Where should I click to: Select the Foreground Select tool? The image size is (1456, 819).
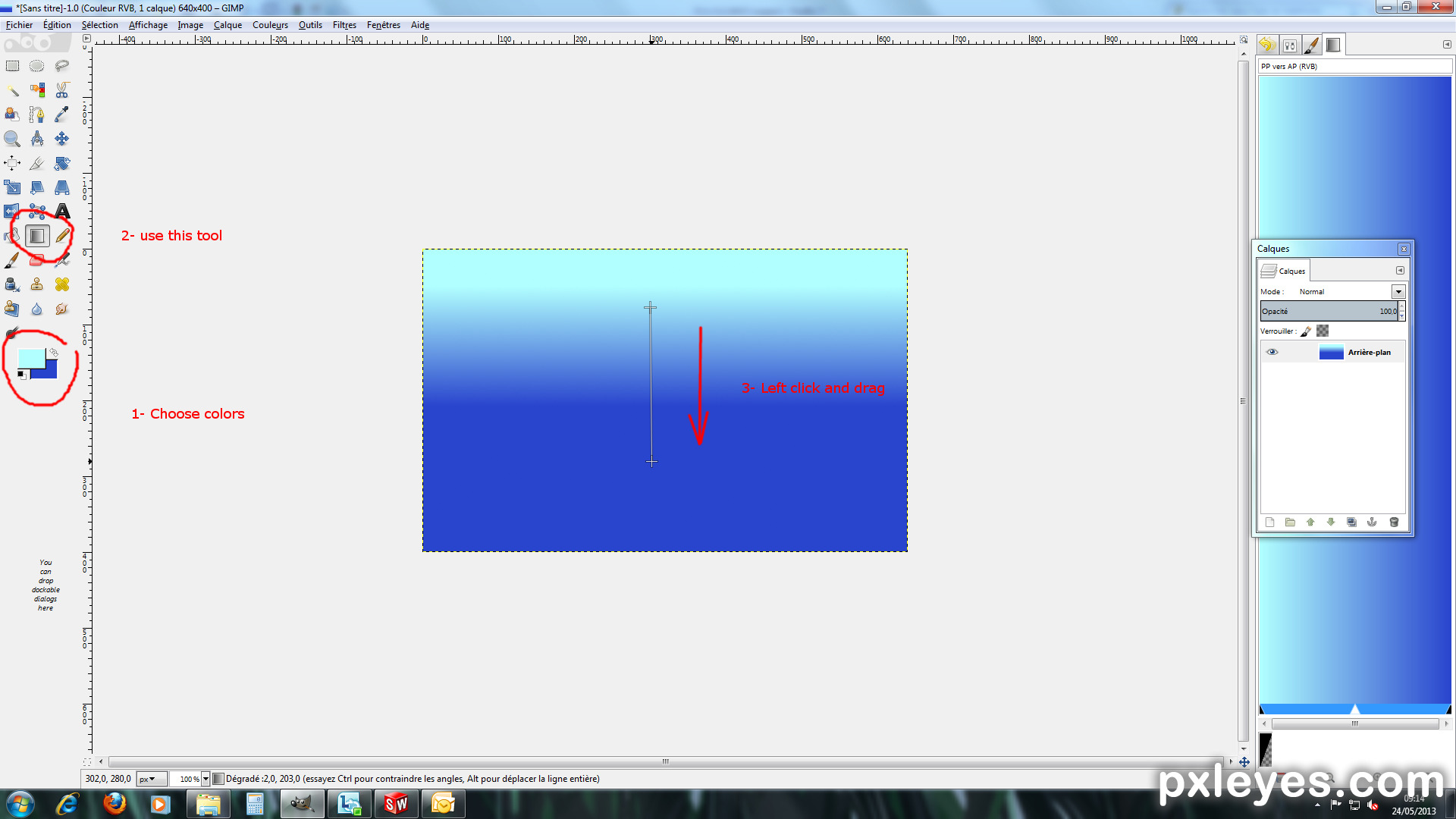pyautogui.click(x=12, y=115)
